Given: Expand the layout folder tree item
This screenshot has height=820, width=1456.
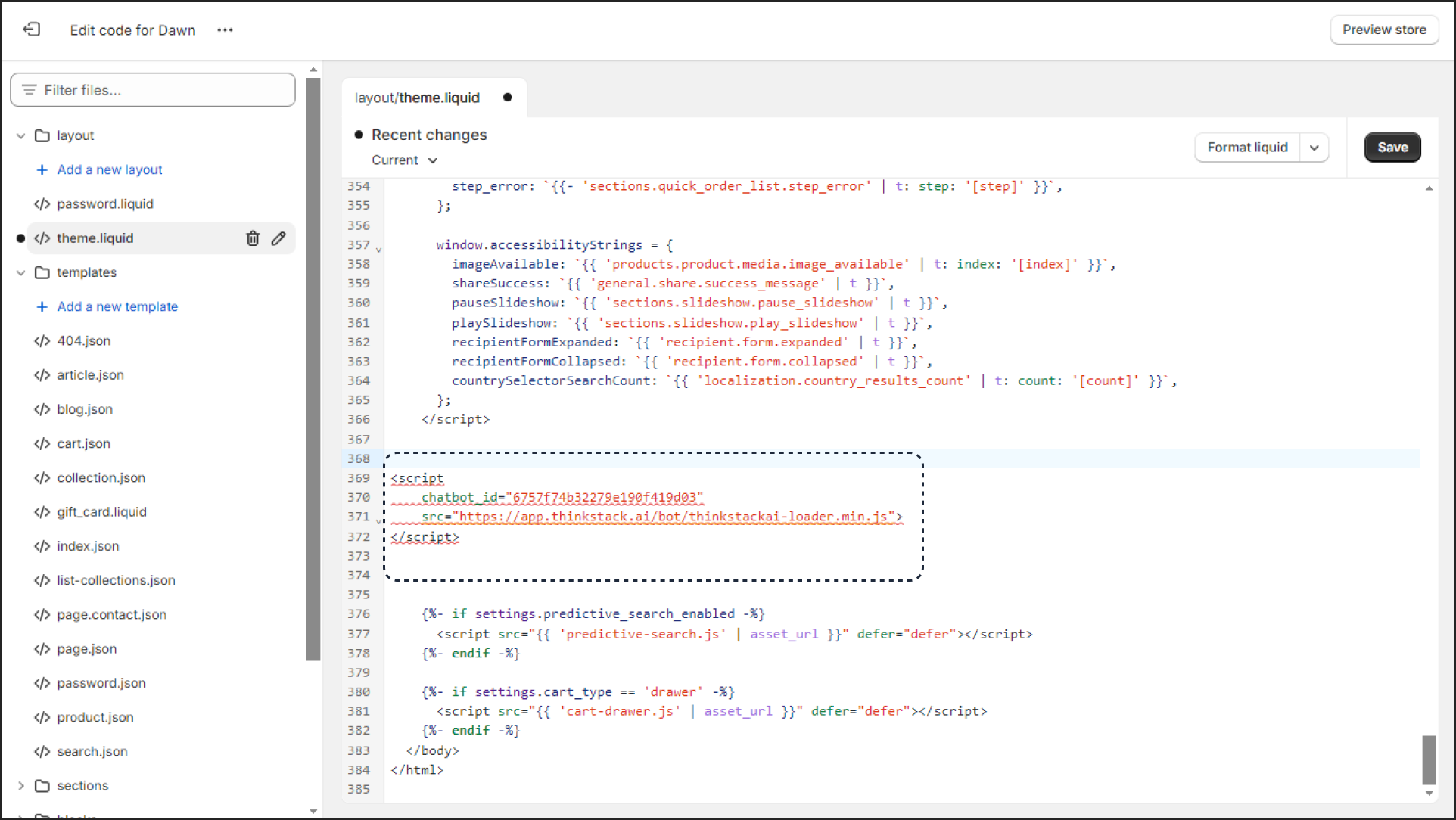Looking at the screenshot, I should click(22, 135).
